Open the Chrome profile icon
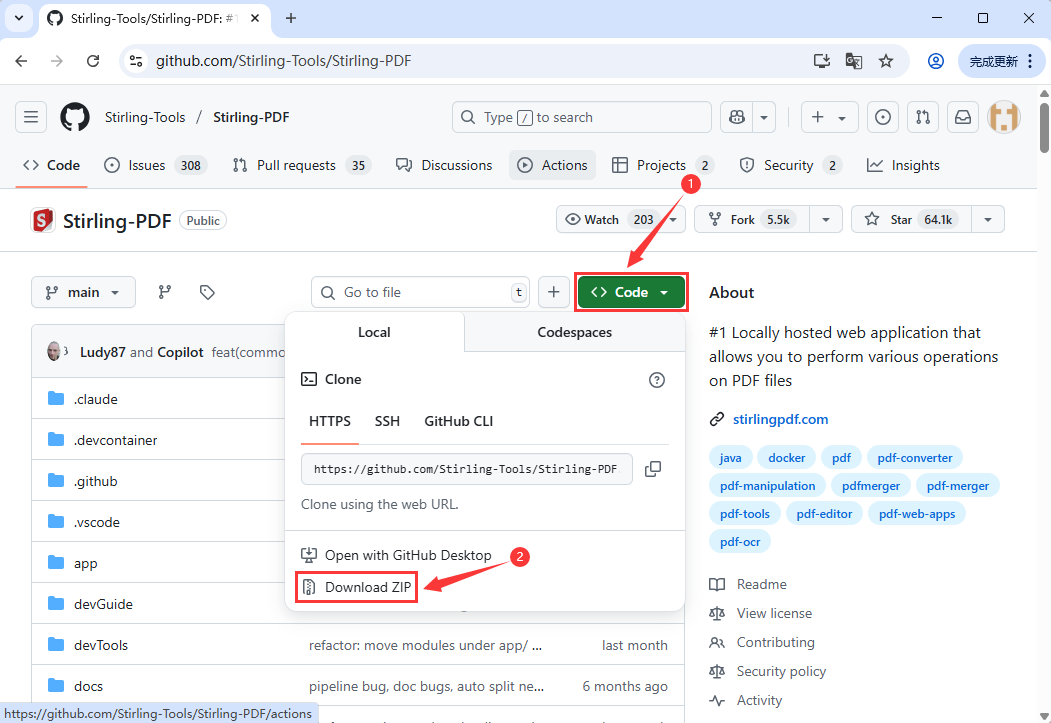Viewport: 1051px width, 723px height. point(936,61)
